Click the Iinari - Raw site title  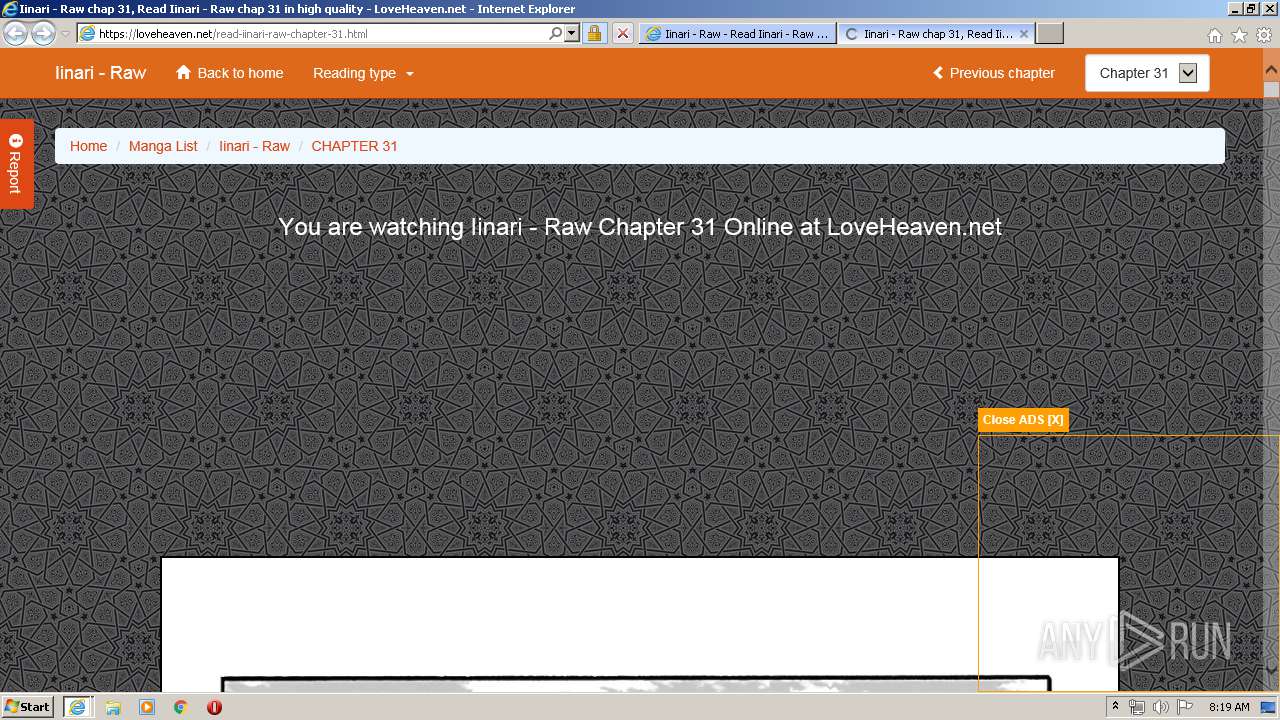pos(101,73)
